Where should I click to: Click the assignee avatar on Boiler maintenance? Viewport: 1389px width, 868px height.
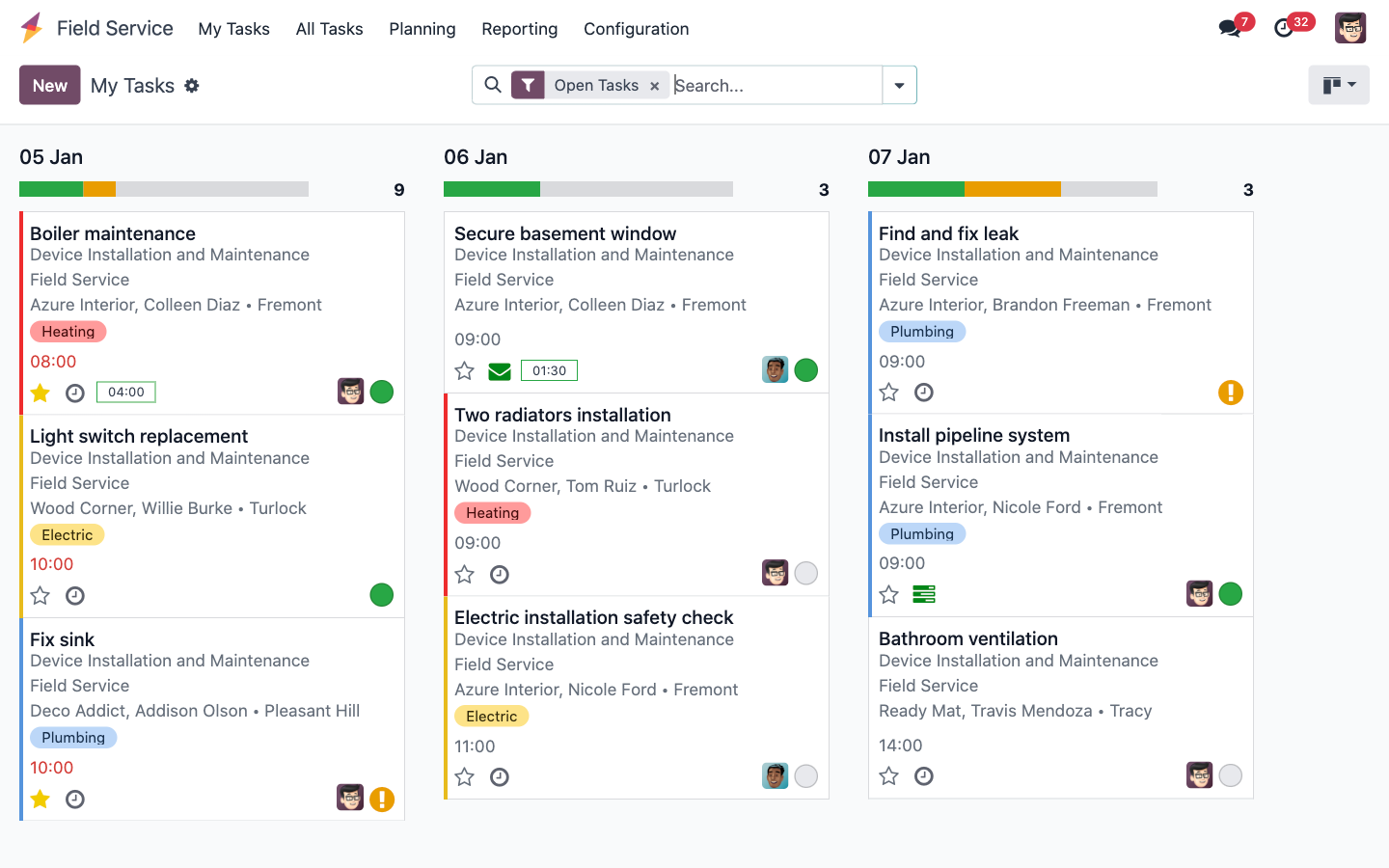pos(351,391)
